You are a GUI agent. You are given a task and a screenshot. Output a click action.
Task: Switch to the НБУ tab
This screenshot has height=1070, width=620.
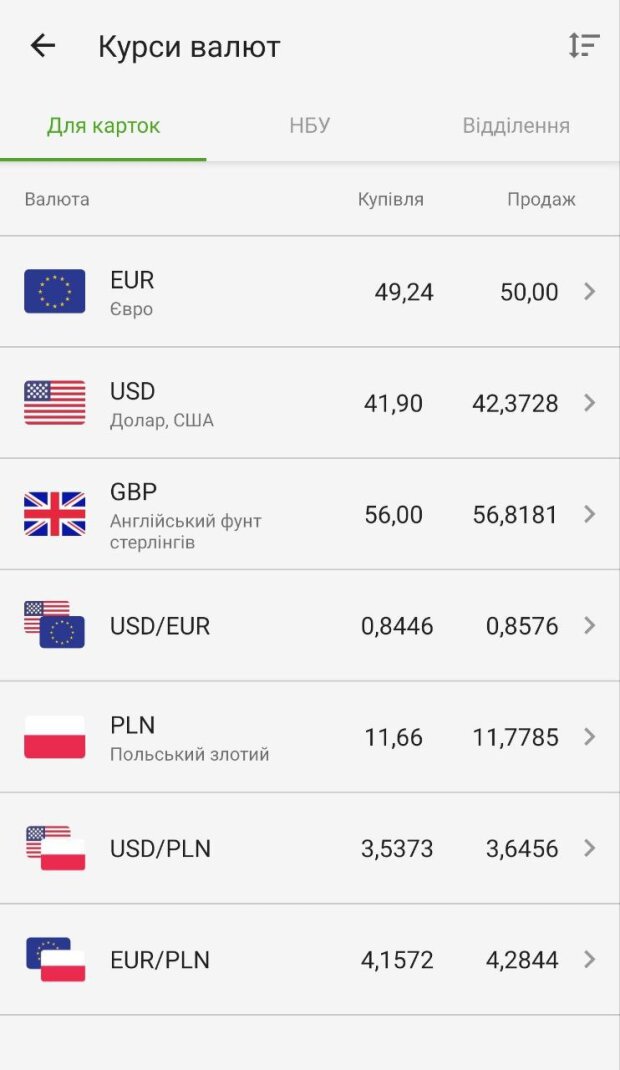click(x=310, y=126)
